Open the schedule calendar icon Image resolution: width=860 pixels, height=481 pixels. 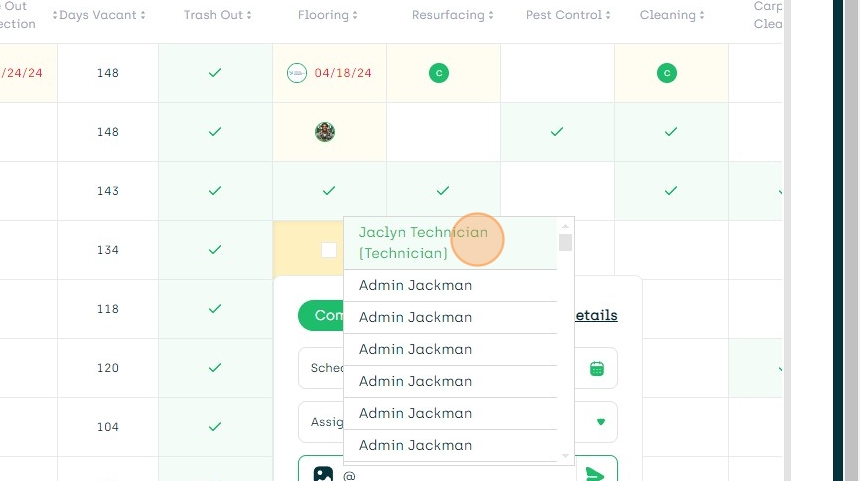(597, 369)
